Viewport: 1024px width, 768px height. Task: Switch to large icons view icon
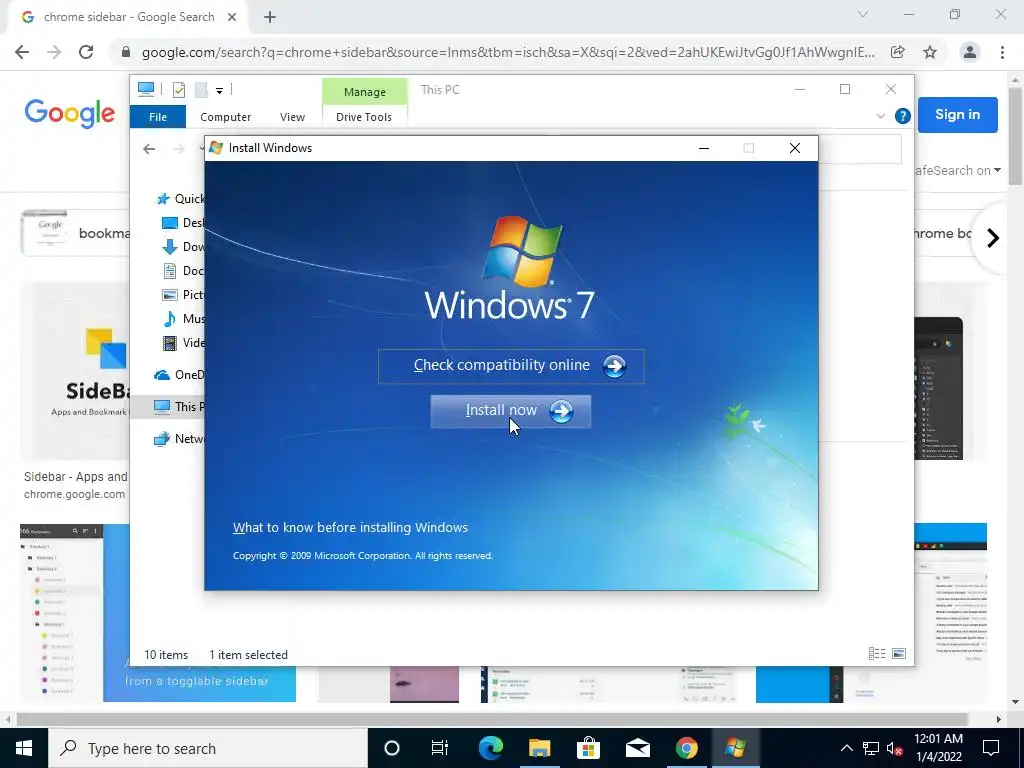pos(899,654)
